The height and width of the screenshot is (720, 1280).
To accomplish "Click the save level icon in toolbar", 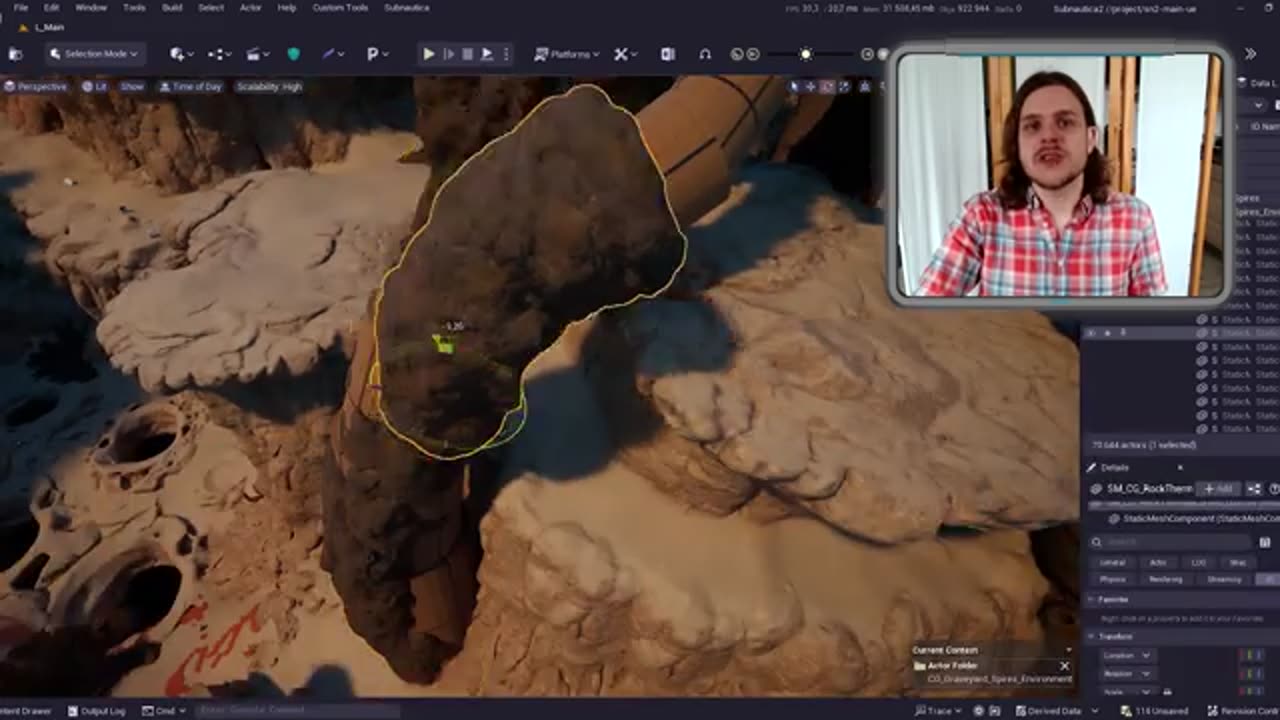I will coord(15,54).
